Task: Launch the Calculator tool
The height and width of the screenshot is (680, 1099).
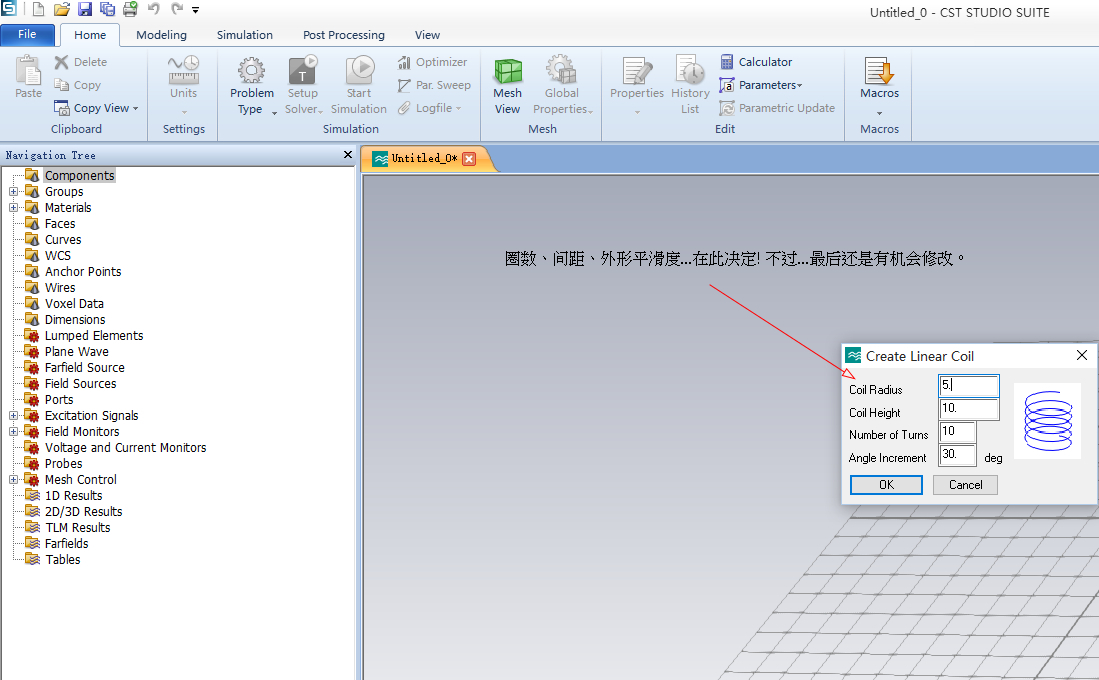Action: [x=756, y=62]
